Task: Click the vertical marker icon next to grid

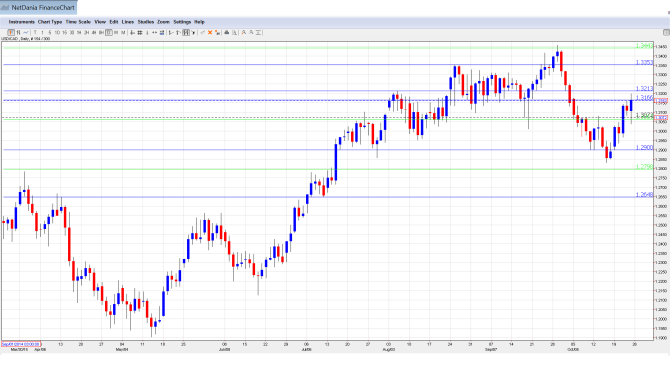Action: click(x=147, y=32)
